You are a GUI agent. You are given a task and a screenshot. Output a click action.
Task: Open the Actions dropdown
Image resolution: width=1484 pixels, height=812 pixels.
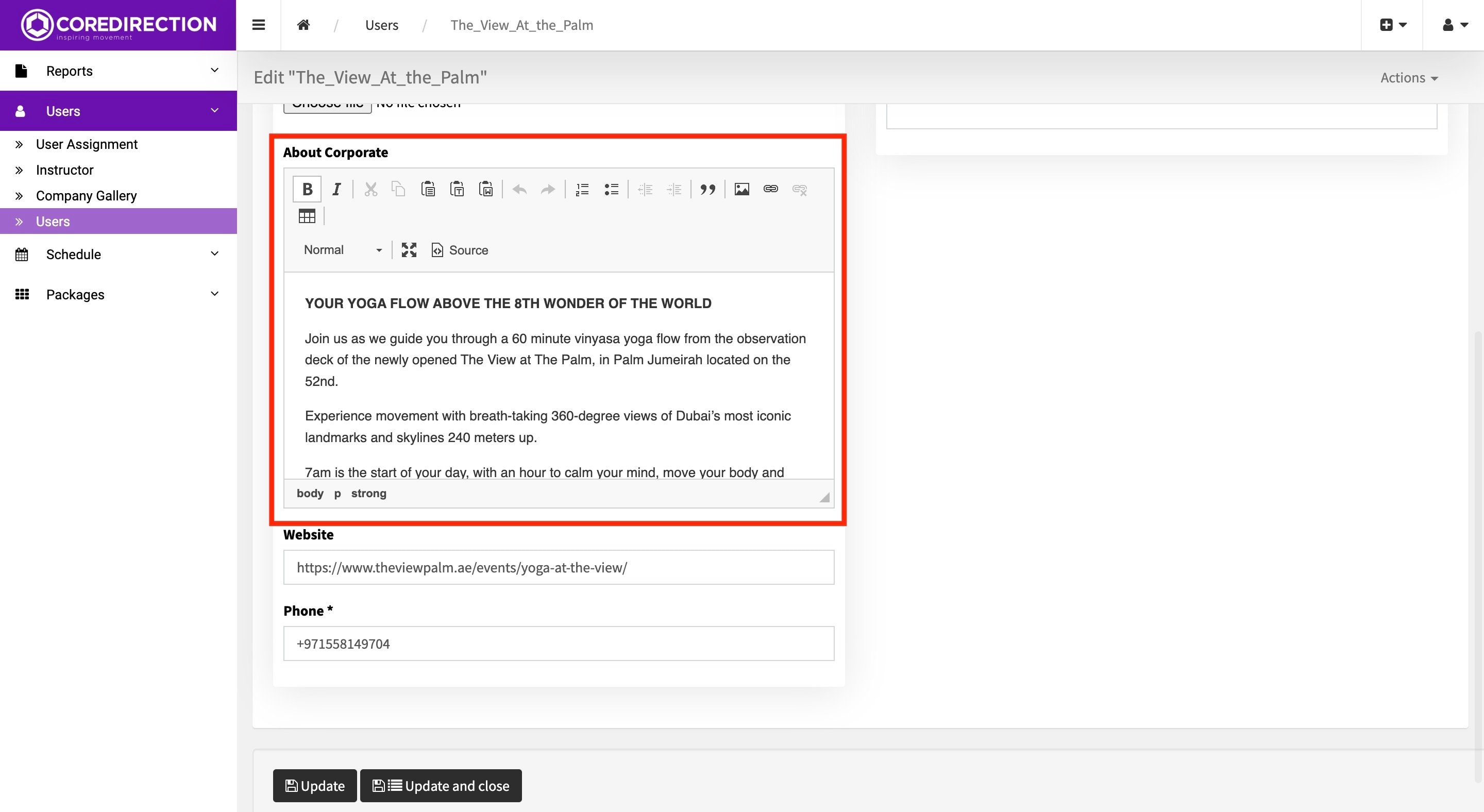coord(1409,78)
